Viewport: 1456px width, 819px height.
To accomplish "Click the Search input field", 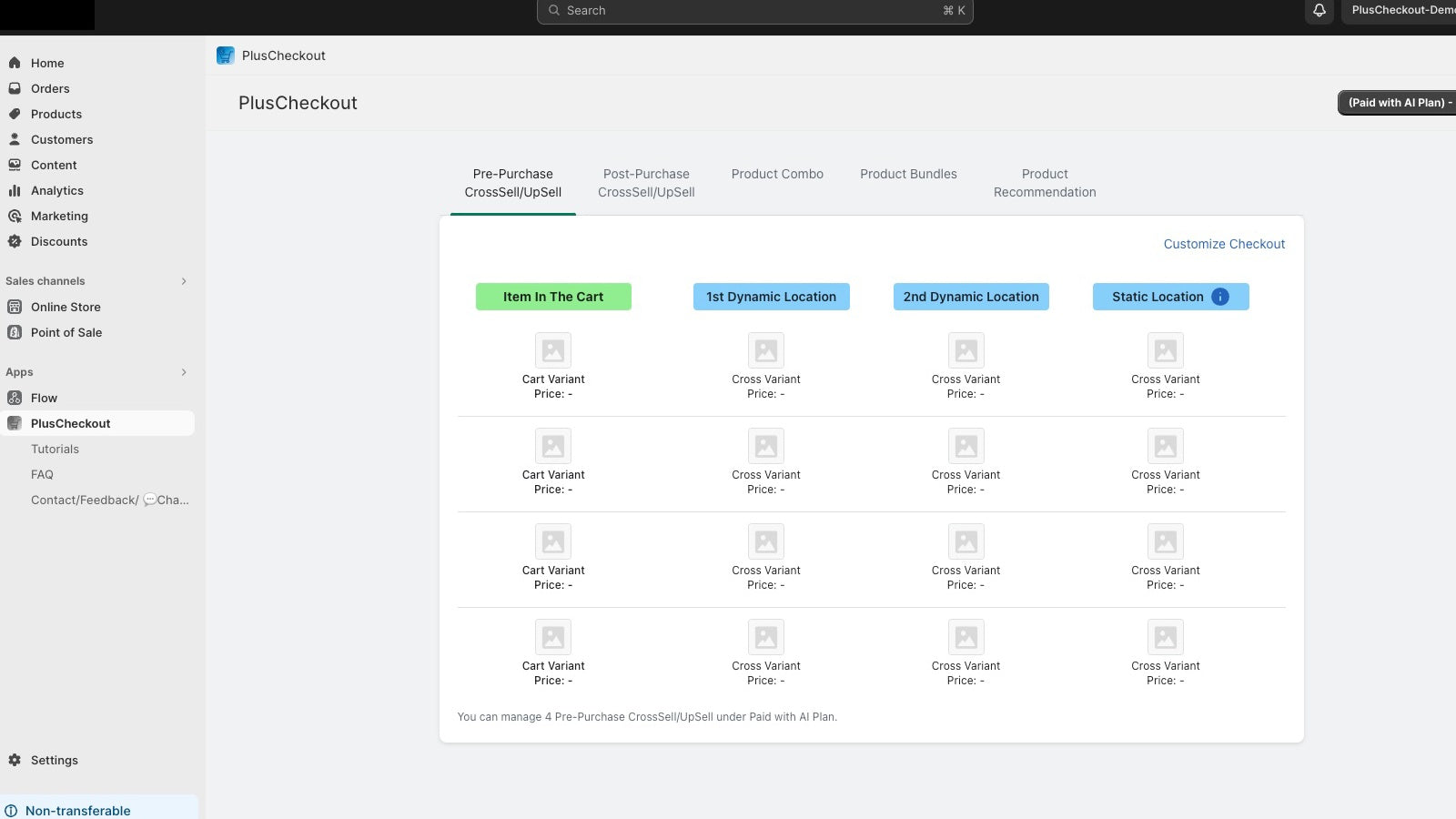I will (x=755, y=11).
